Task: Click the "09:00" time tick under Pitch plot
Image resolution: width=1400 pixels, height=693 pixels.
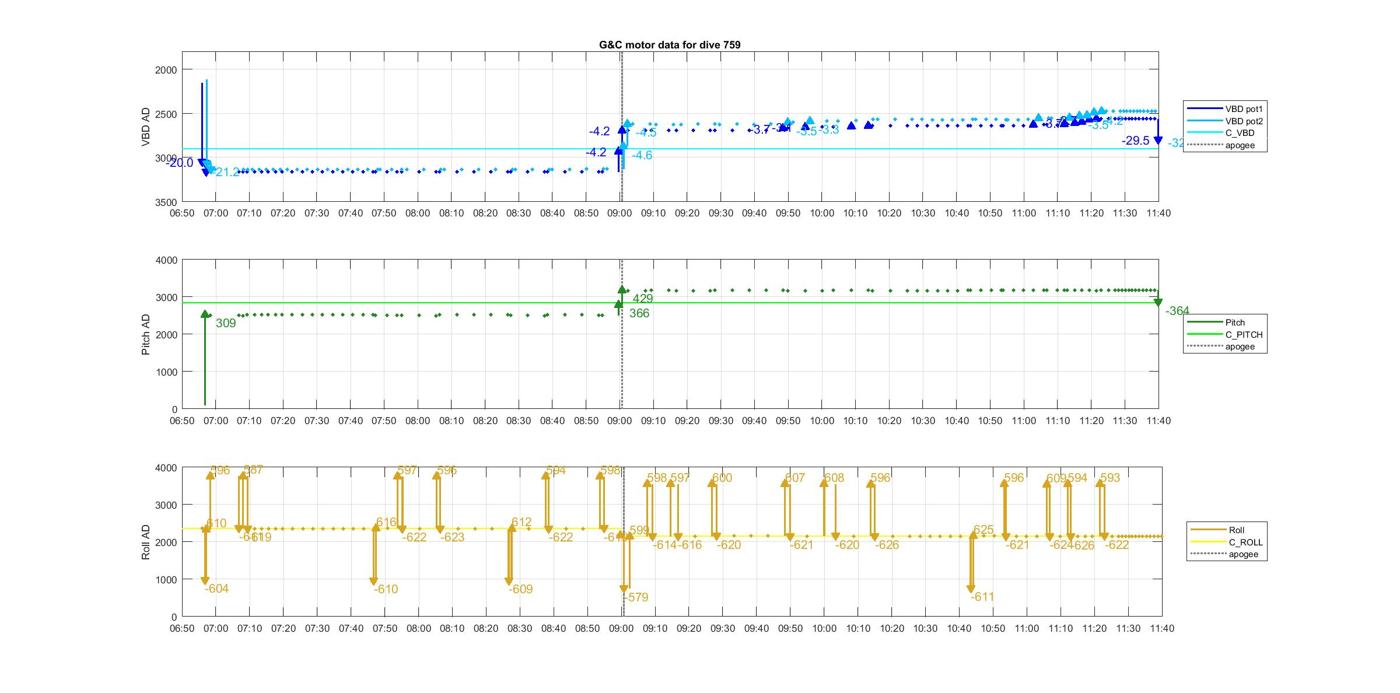Action: pyautogui.click(x=620, y=420)
